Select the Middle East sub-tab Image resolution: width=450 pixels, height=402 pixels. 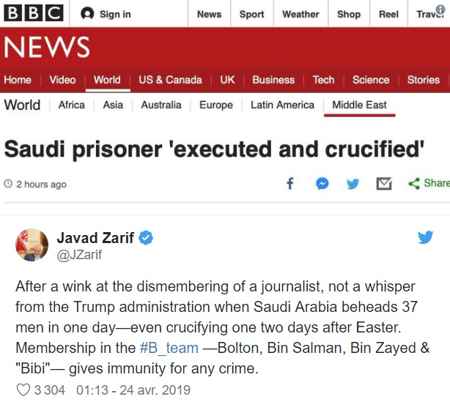click(359, 105)
